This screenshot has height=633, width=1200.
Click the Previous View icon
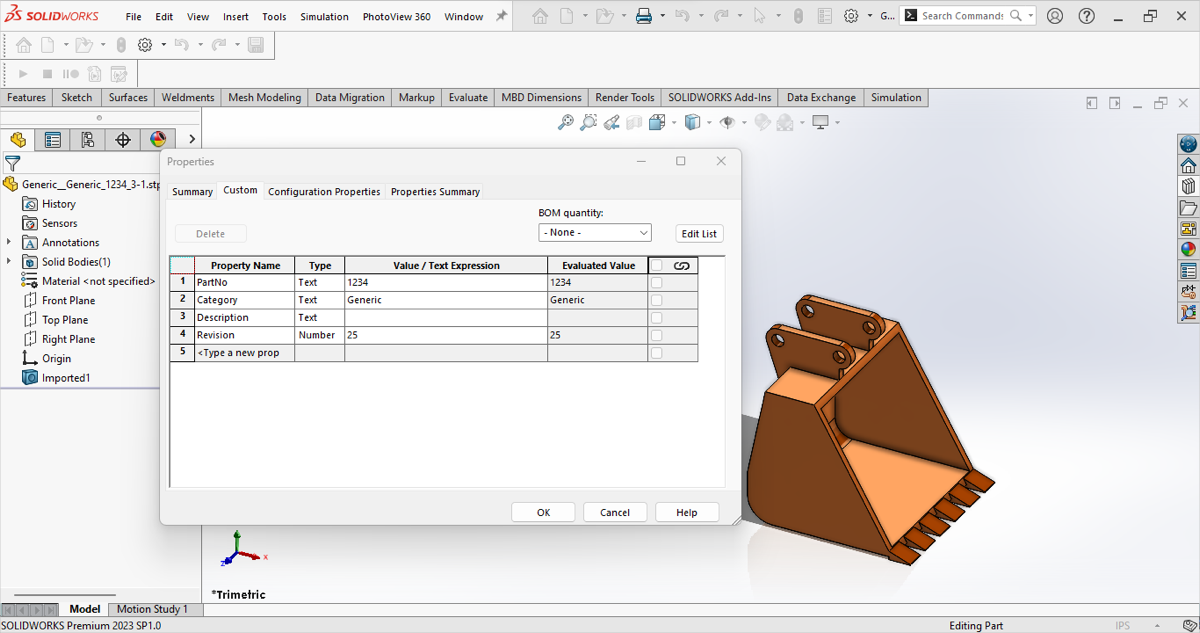tap(611, 122)
